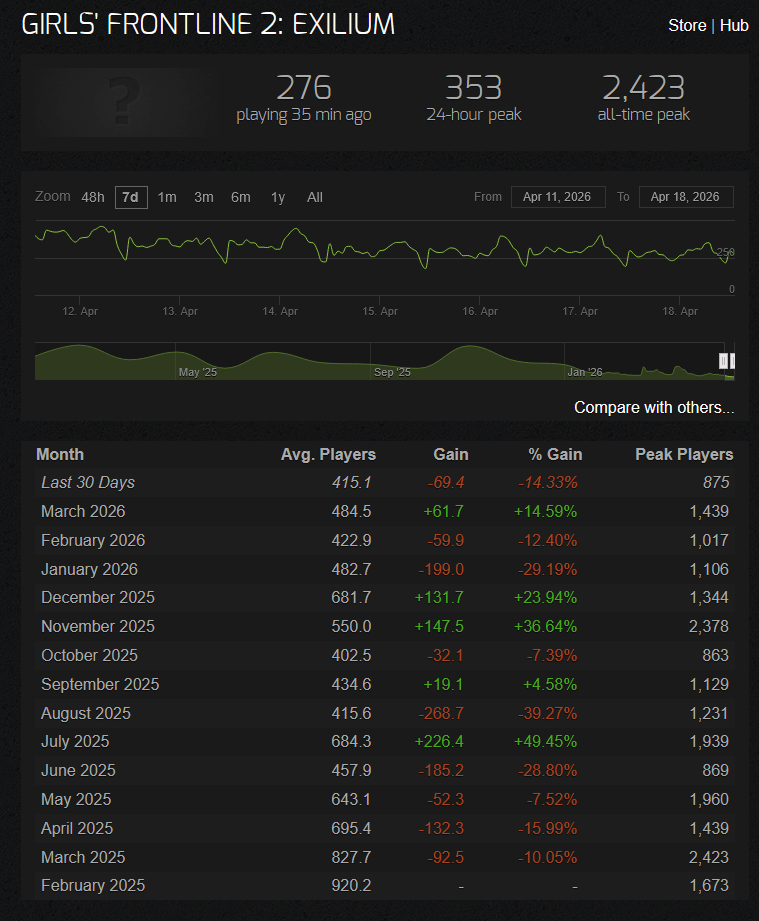
Task: Click the Girls' Frontline 2: Exilium title
Action: coord(208,25)
